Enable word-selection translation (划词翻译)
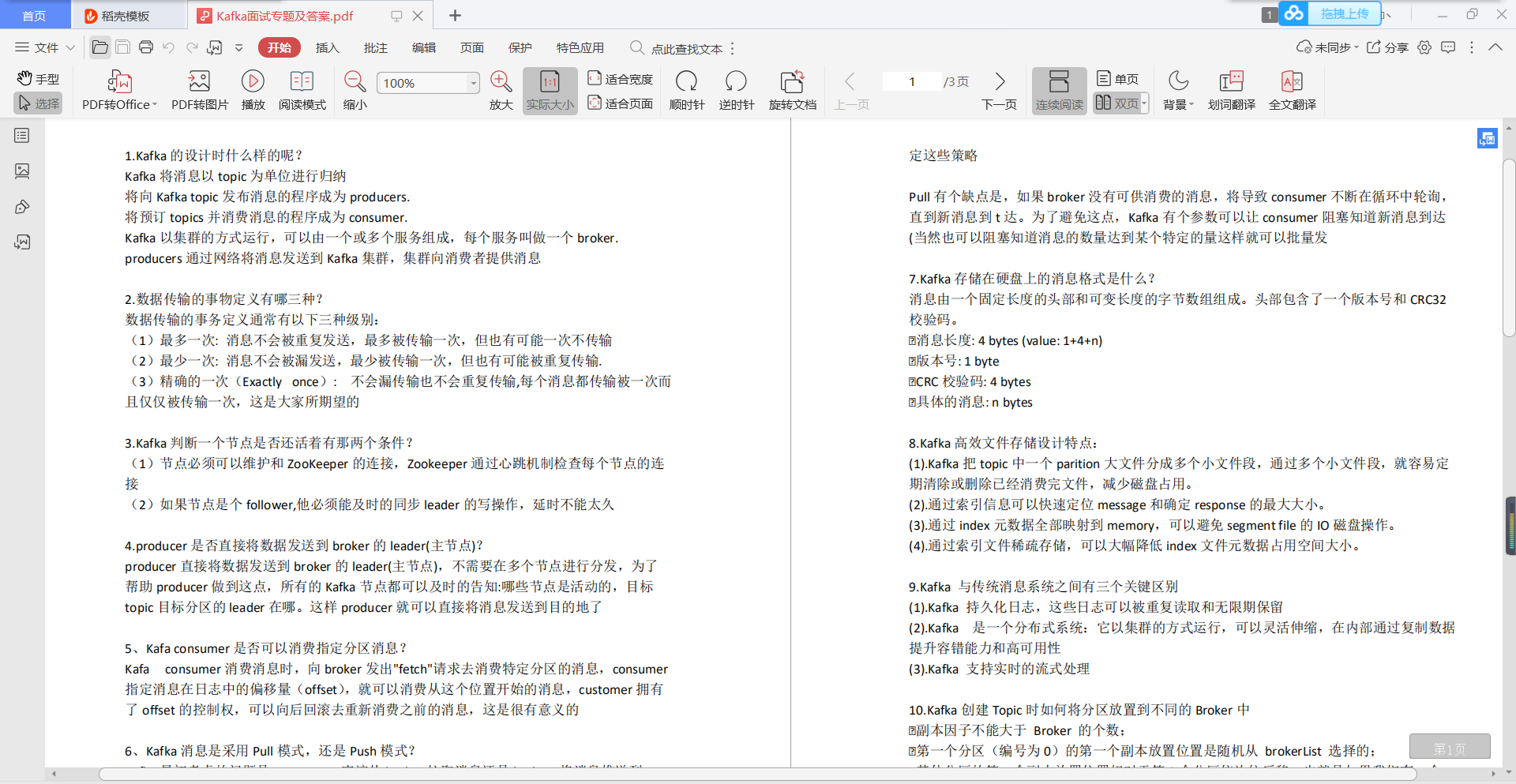The image size is (1516, 784). 1231,91
